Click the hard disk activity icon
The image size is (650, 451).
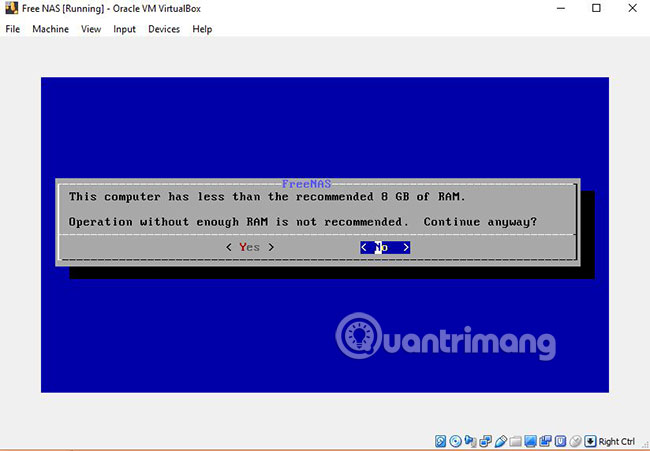(441, 441)
